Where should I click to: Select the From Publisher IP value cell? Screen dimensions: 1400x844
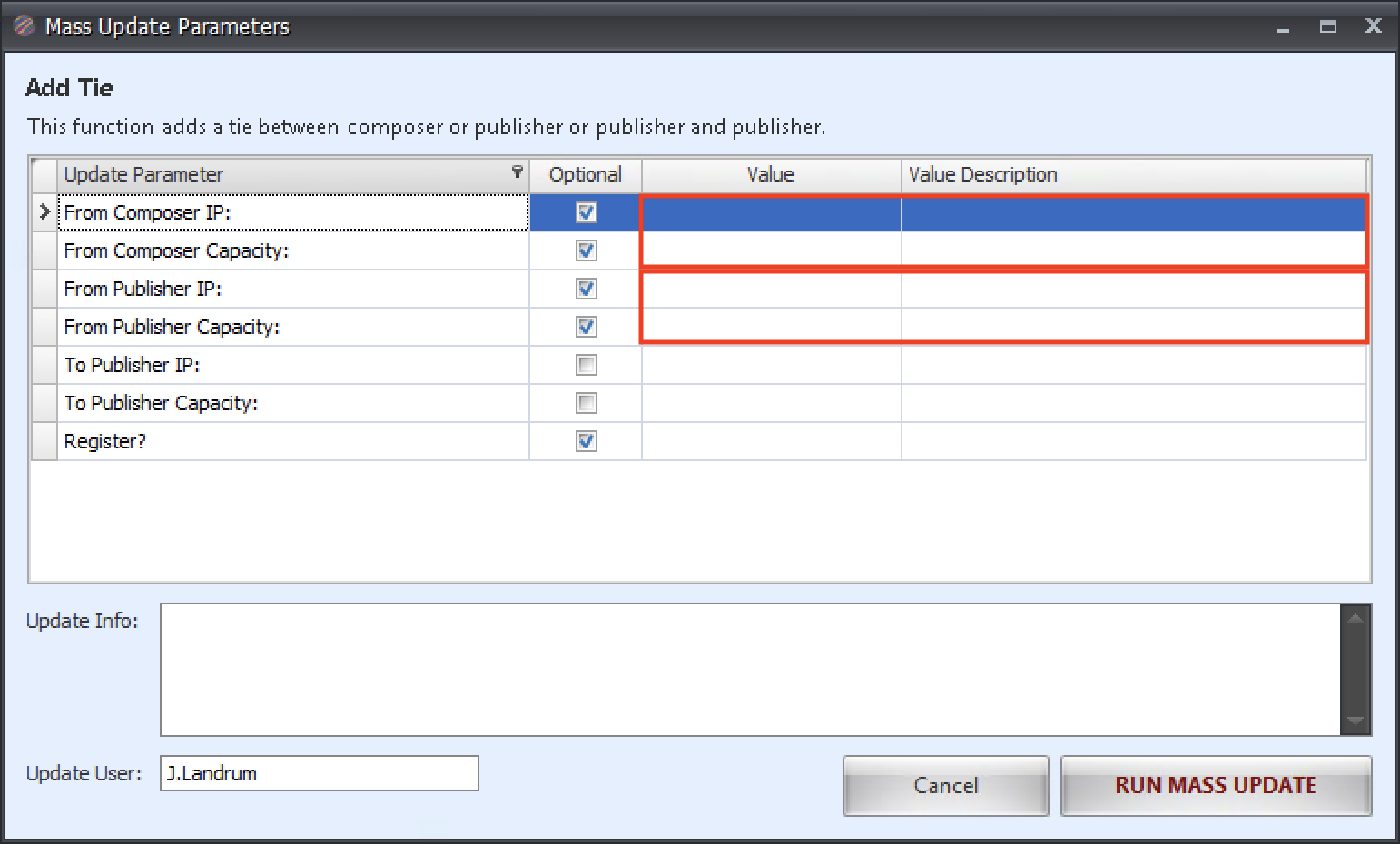coord(771,289)
